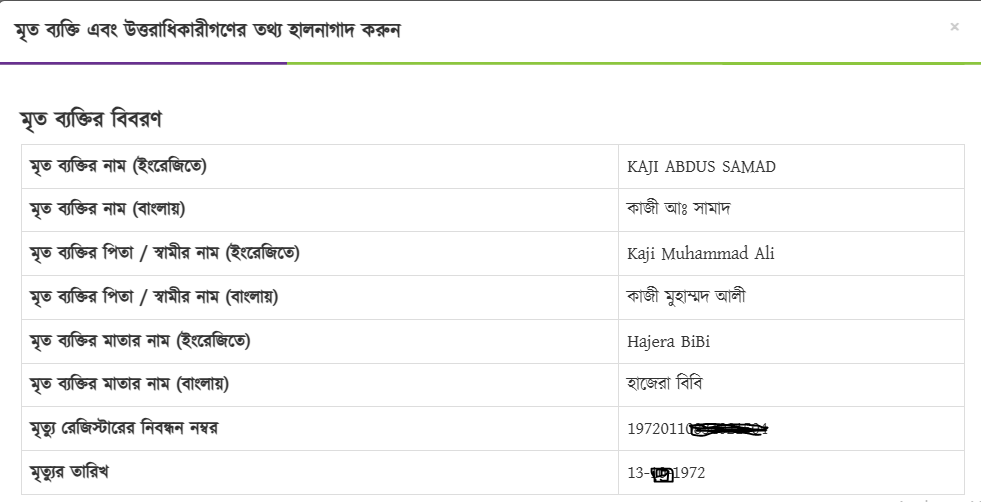Select the 'মৃত্যু রেজিস্টারের নিবন্ধন নম্বর' label cell
The image size is (981, 502).
[124, 428]
